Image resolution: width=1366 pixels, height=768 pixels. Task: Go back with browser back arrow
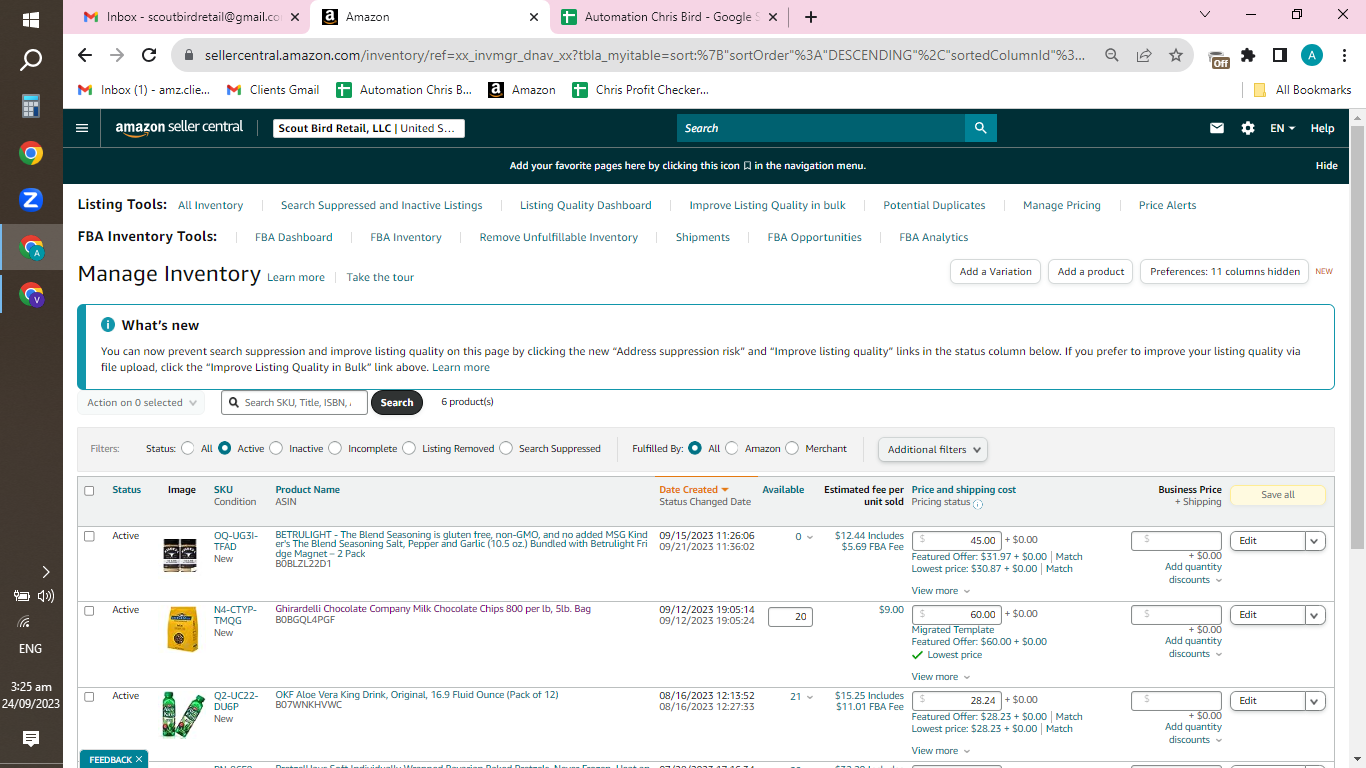tap(85, 55)
